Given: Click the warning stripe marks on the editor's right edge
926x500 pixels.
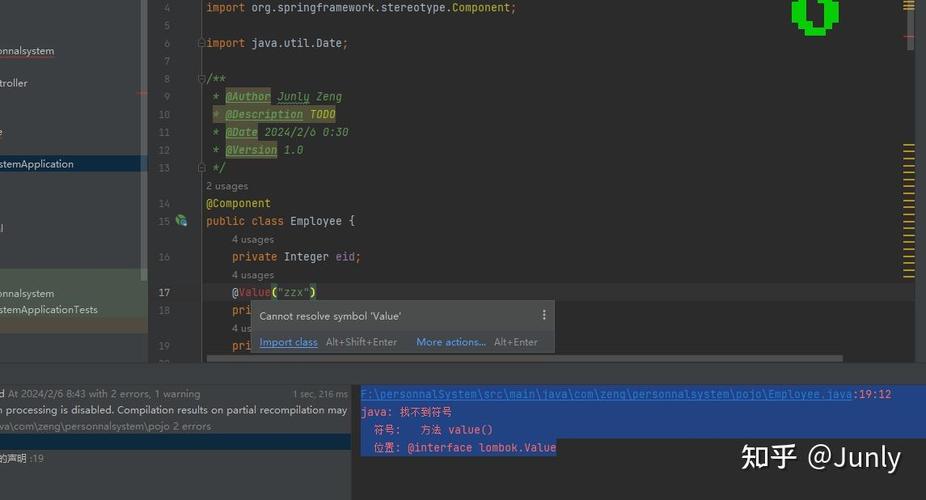Looking at the screenshot, I should pyautogui.click(x=909, y=211).
